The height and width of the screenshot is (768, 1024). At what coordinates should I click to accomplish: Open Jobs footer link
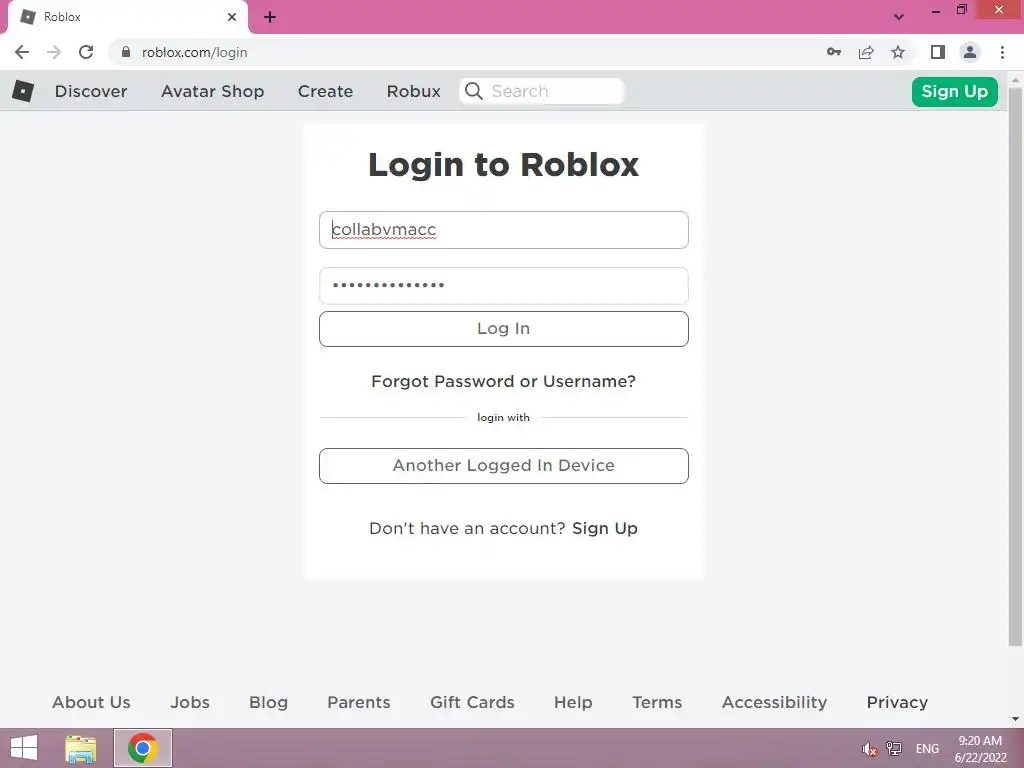point(190,702)
